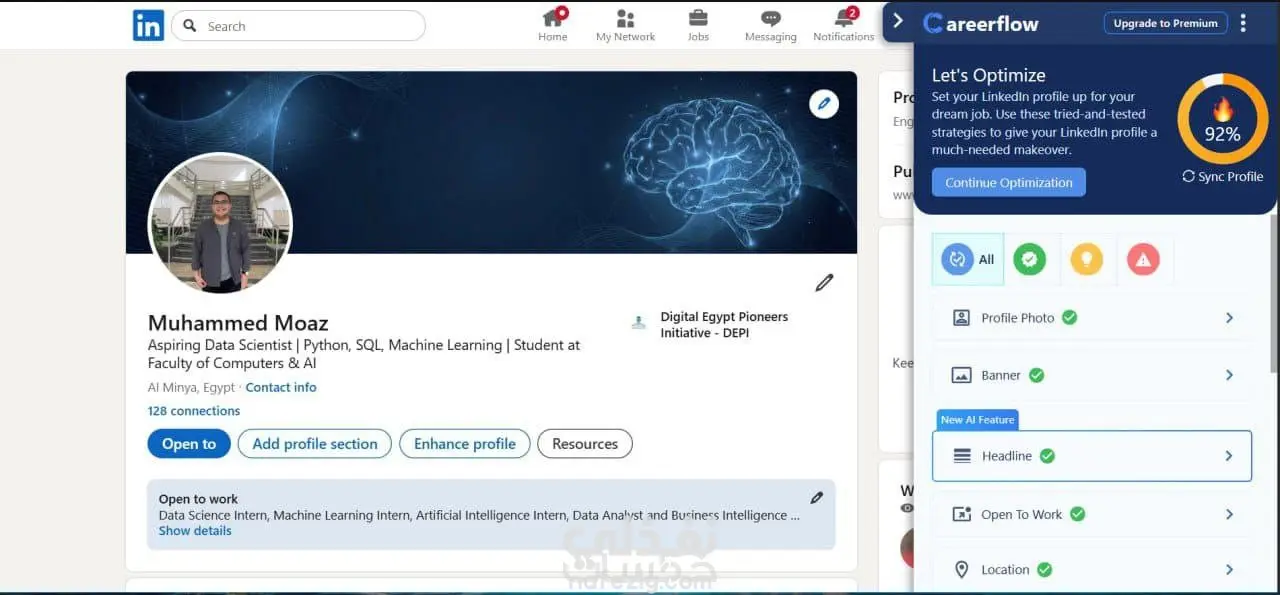Click the Sync Profile label

(1231, 176)
